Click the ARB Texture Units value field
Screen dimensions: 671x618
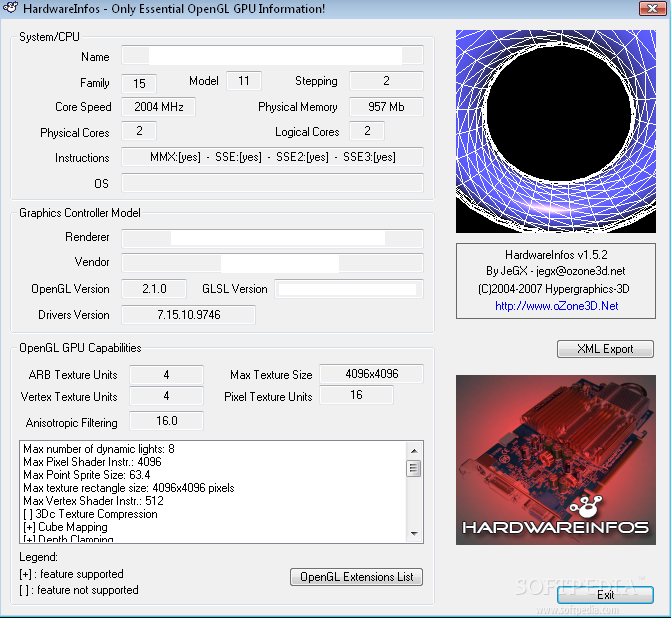(x=166, y=375)
